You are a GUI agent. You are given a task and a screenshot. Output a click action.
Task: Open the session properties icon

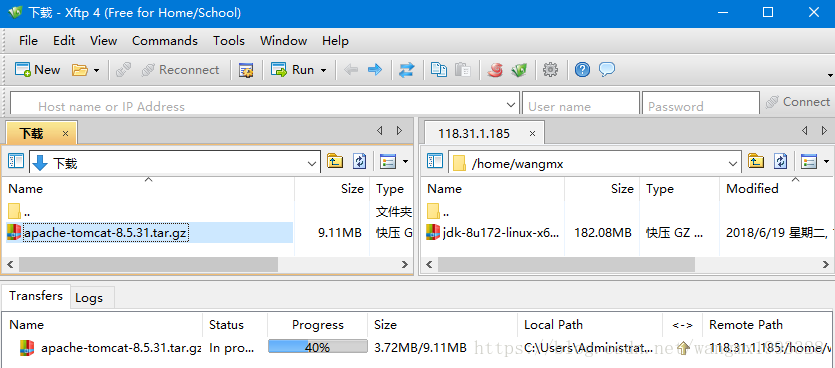tap(245, 70)
